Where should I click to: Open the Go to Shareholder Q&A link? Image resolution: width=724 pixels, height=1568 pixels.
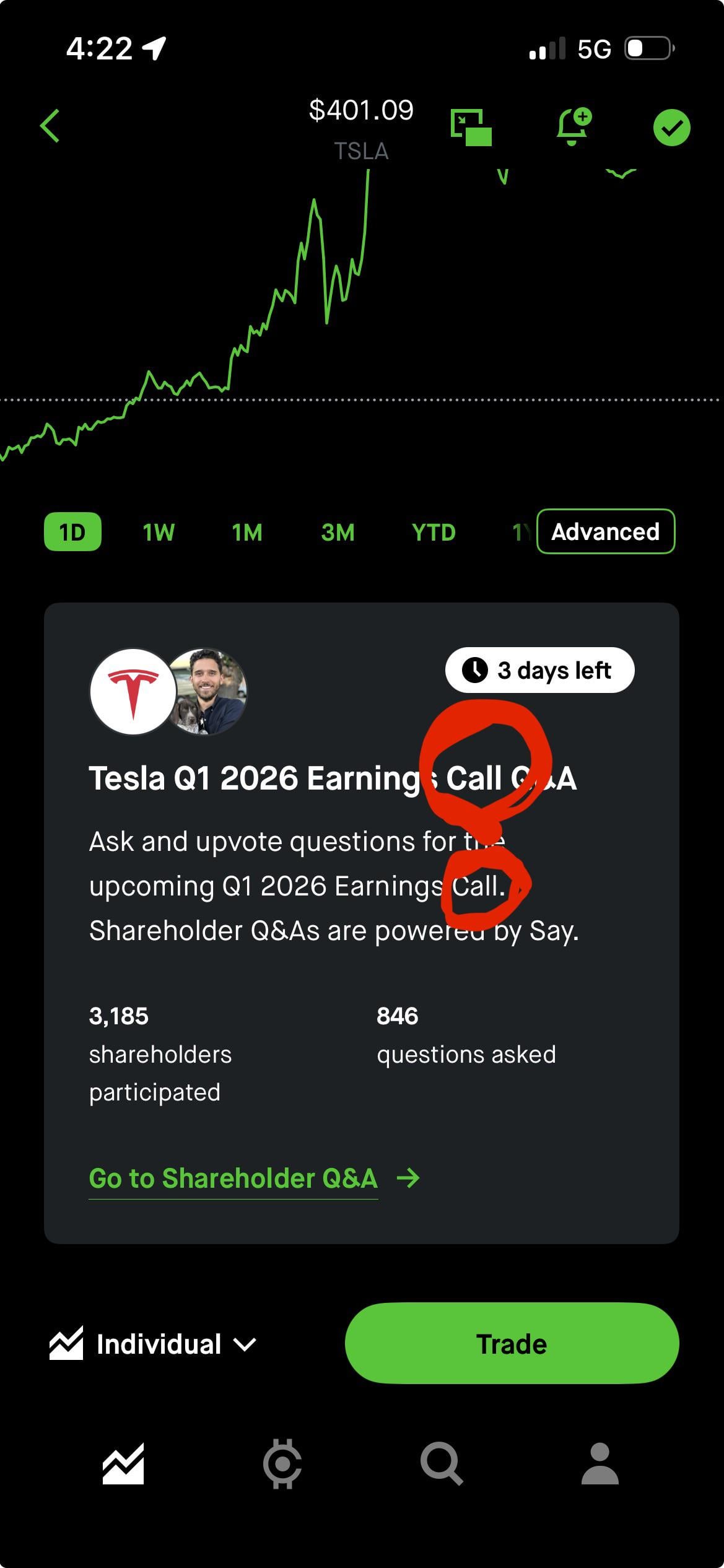[233, 1178]
